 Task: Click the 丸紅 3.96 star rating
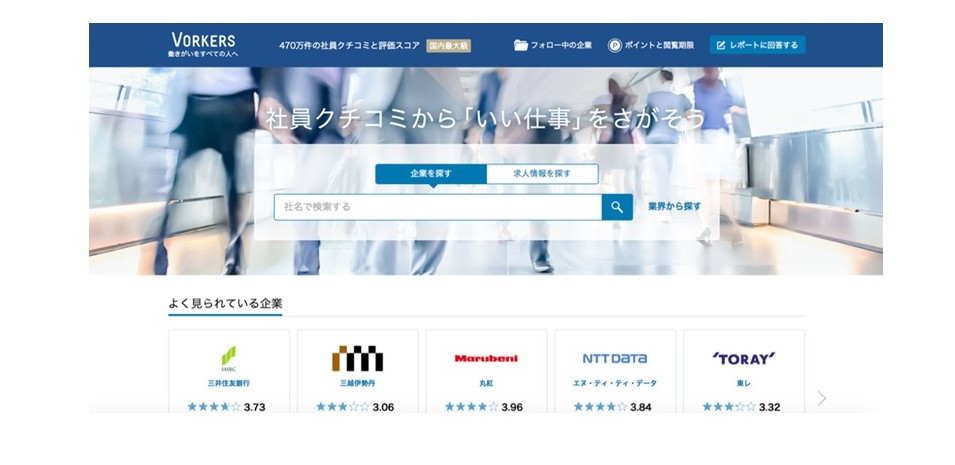pyautogui.click(x=486, y=407)
